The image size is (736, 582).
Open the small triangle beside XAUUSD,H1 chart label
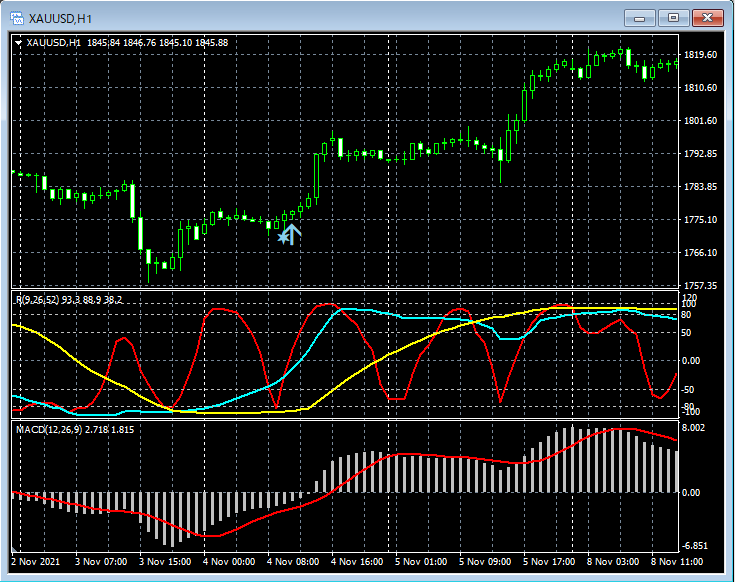(19, 42)
